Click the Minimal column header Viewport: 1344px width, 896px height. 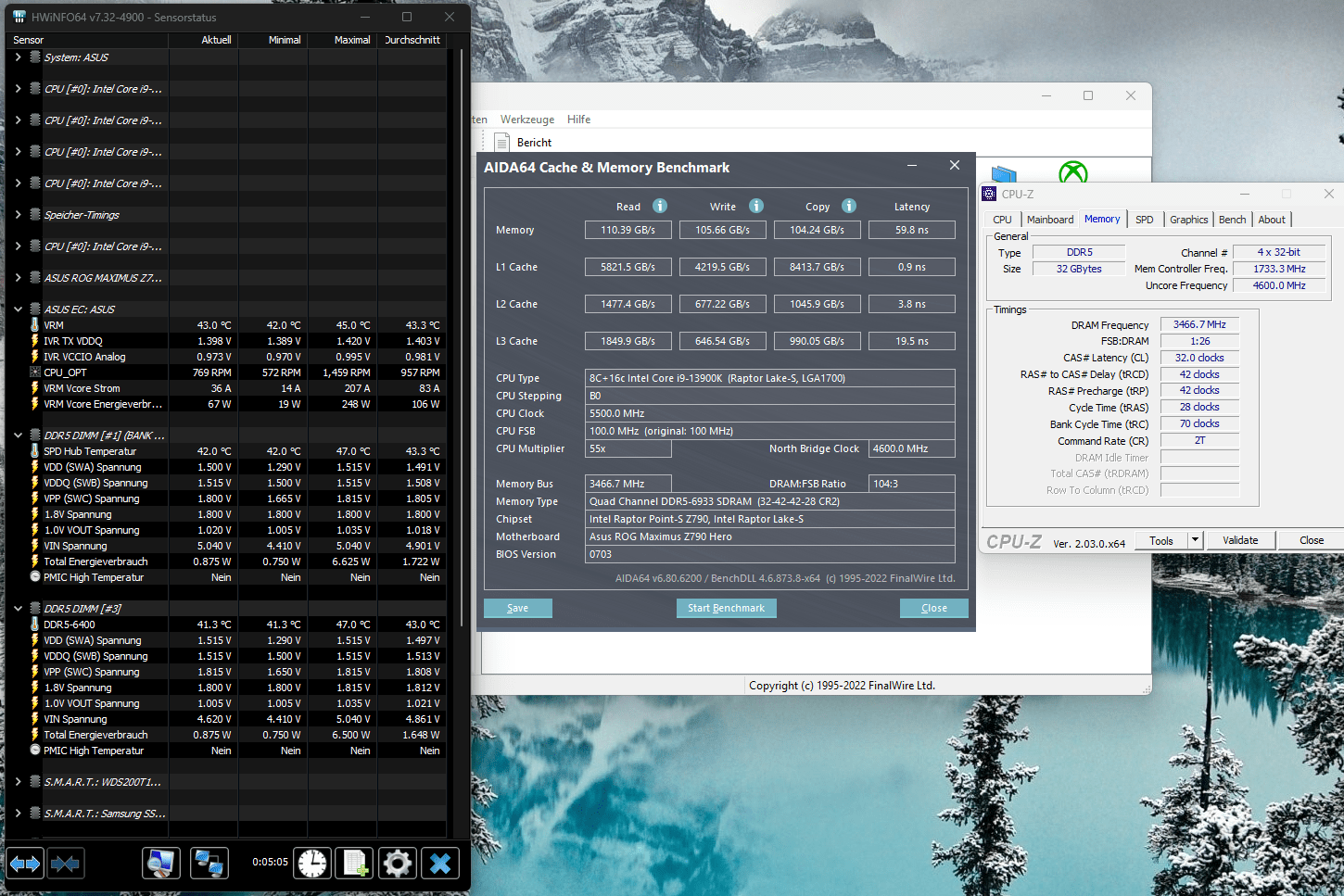click(273, 40)
